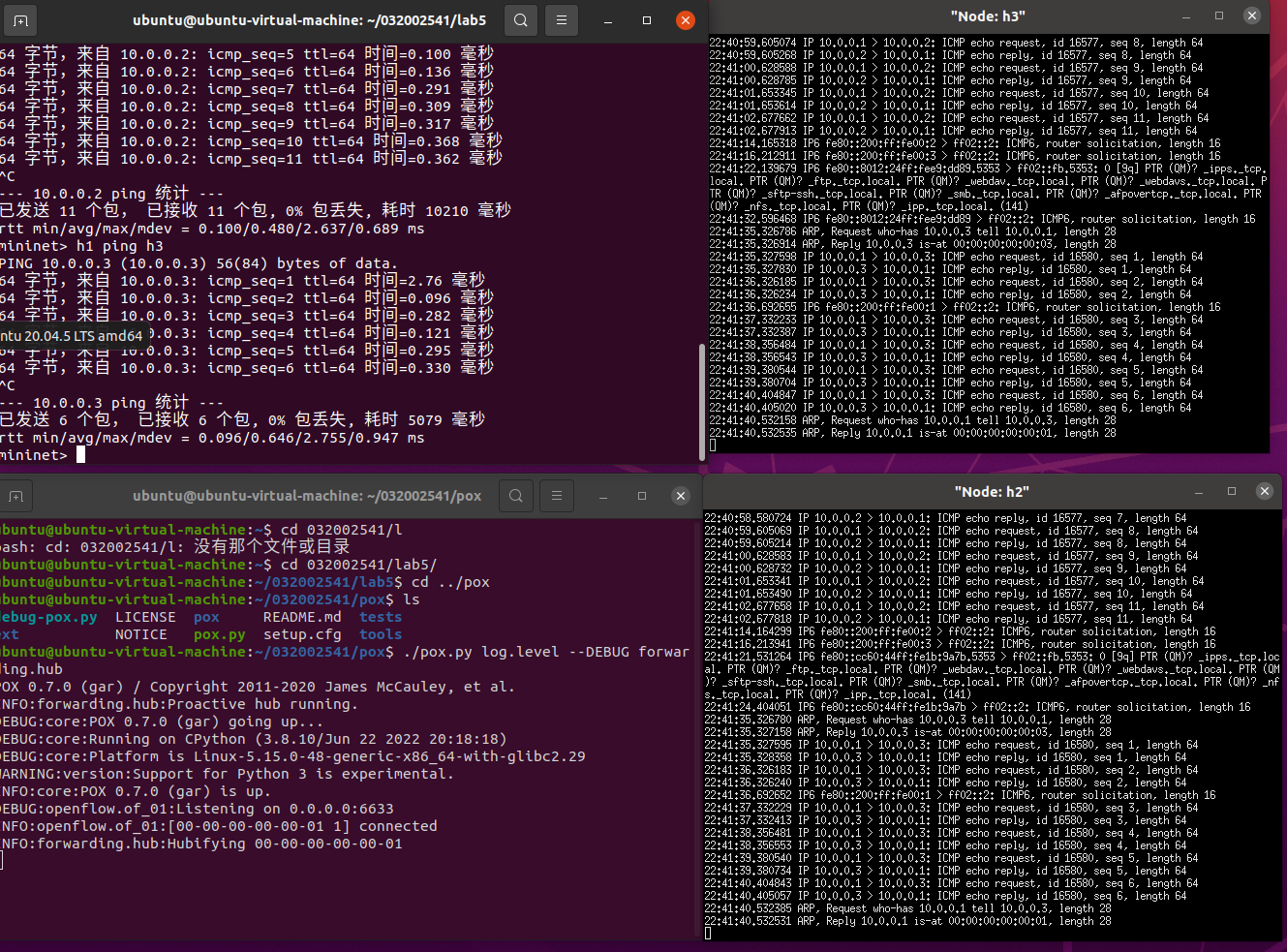Click the "Hubifying 00-00-00-00-00-01" log line
Screen dimensions: 1287x952
pos(201,844)
